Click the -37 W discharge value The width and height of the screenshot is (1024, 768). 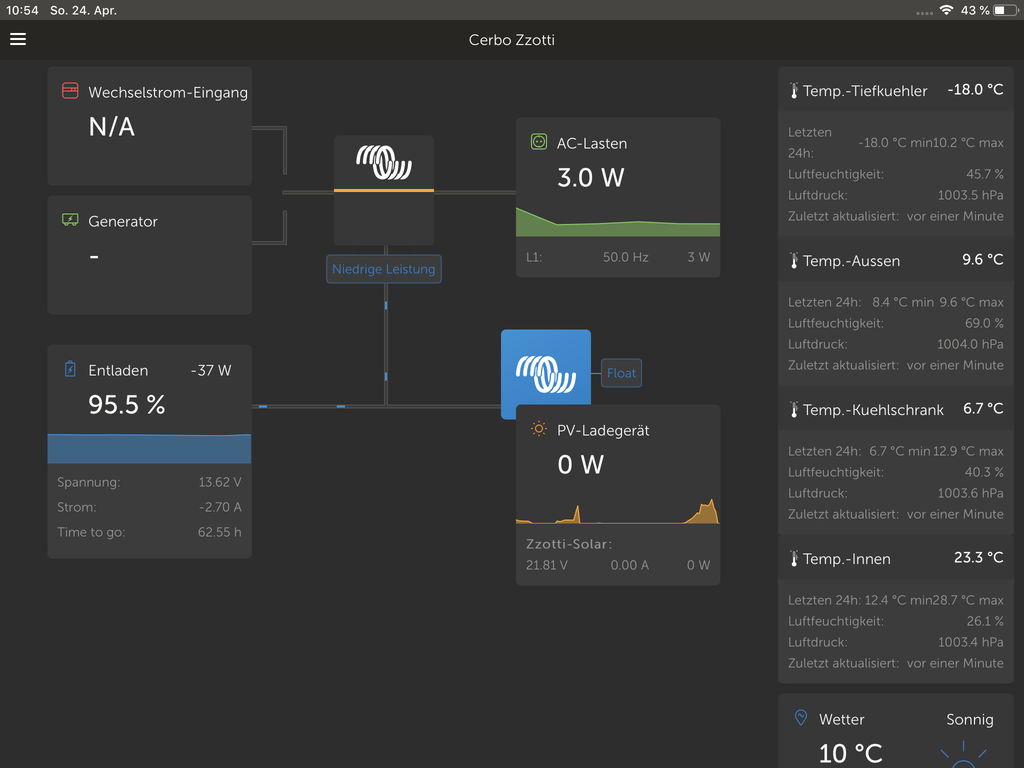tap(211, 370)
